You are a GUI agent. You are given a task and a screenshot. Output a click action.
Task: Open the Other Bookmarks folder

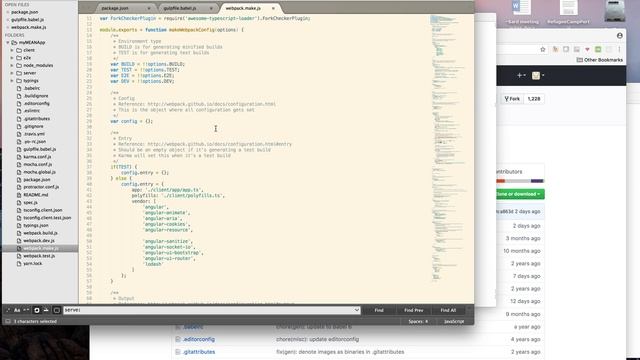point(600,60)
